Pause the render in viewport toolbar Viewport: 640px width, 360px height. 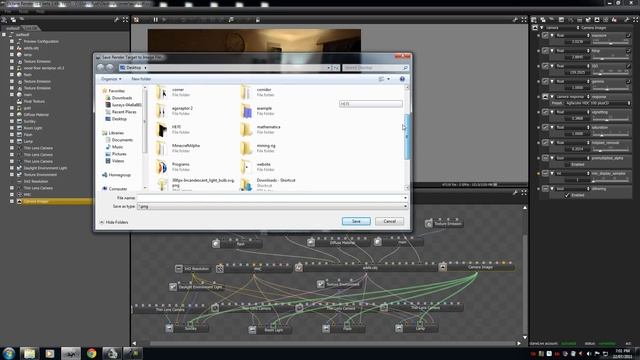click(156, 20)
